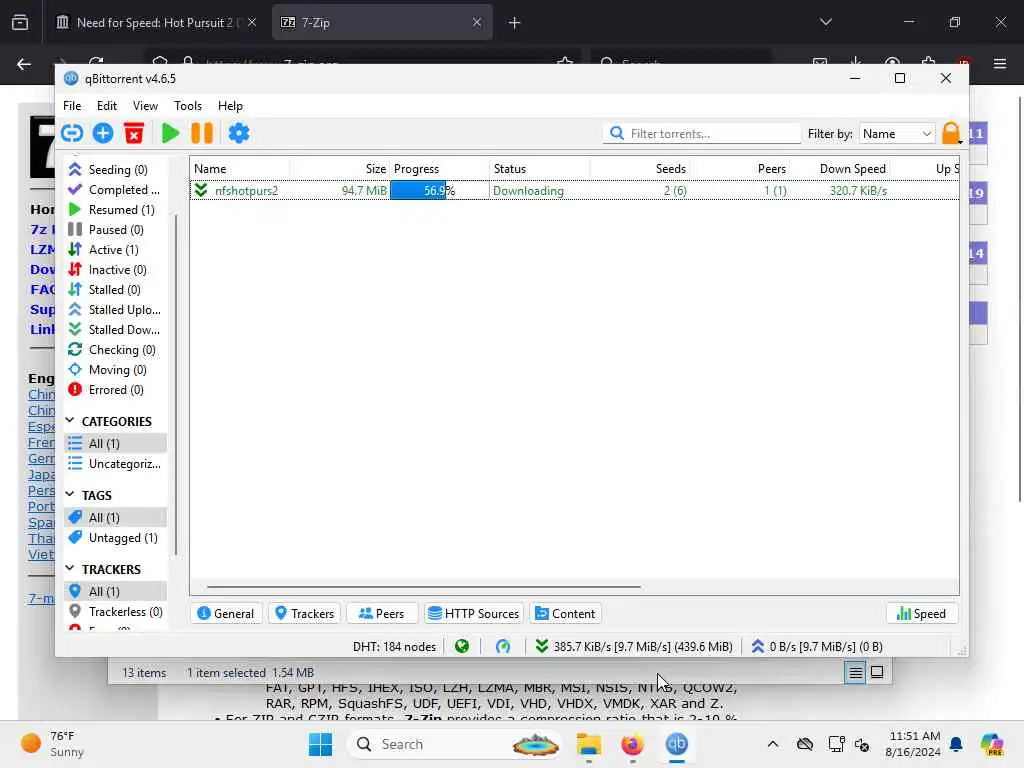This screenshot has width=1024, height=768.
Task: Open the Peers details tab
Action: [381, 614]
